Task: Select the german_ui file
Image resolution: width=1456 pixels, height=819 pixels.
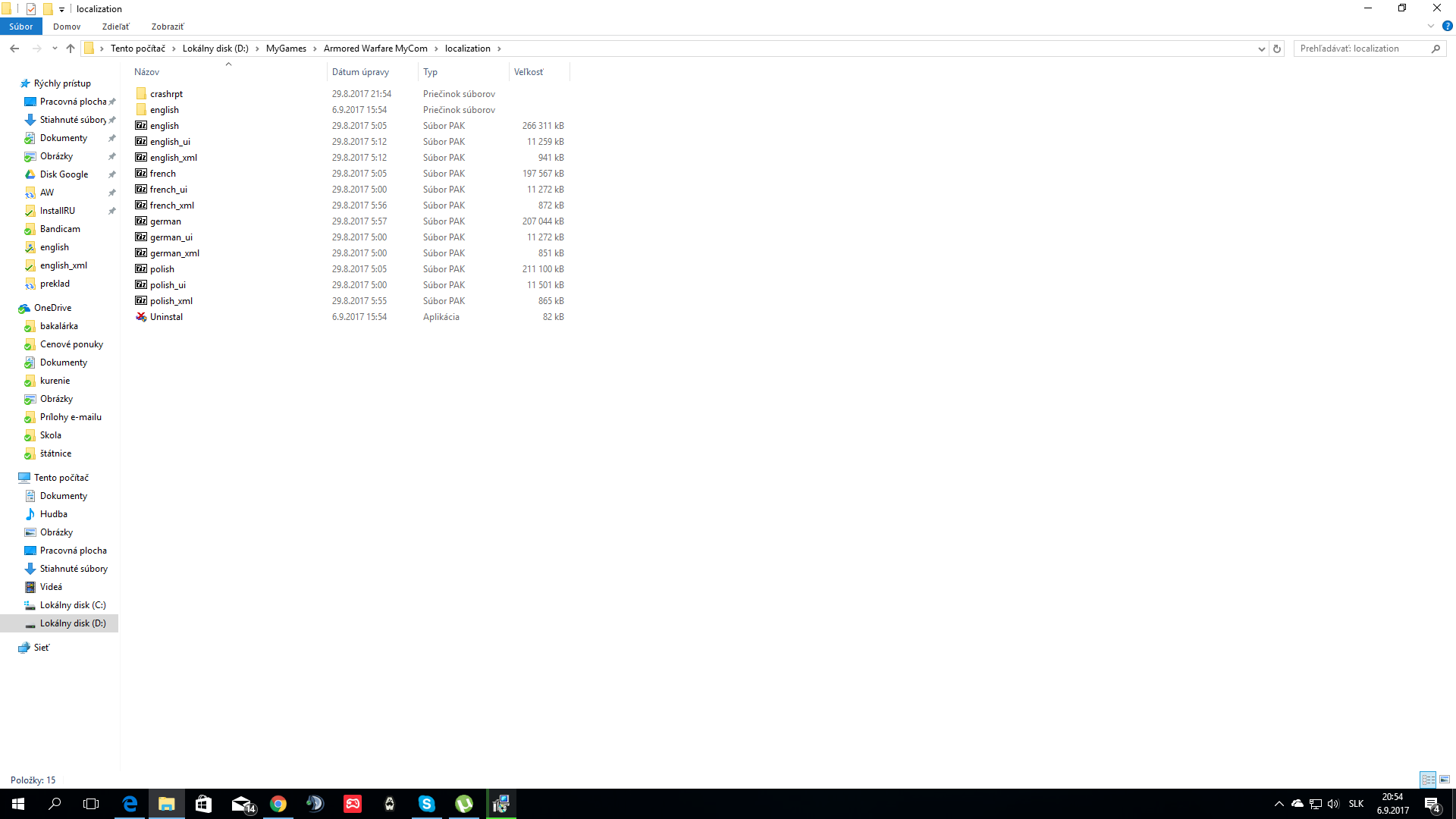Action: (171, 237)
